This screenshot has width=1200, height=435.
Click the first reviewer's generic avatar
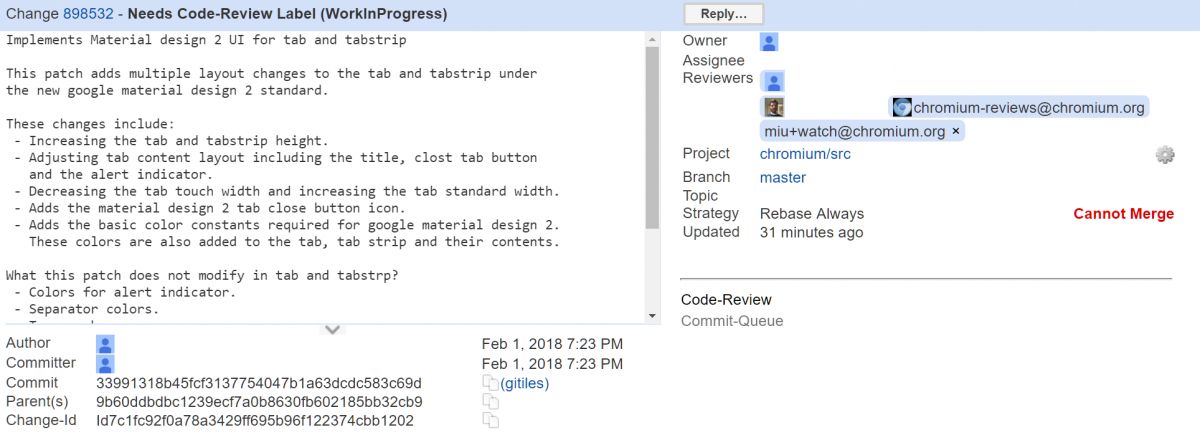(x=773, y=81)
